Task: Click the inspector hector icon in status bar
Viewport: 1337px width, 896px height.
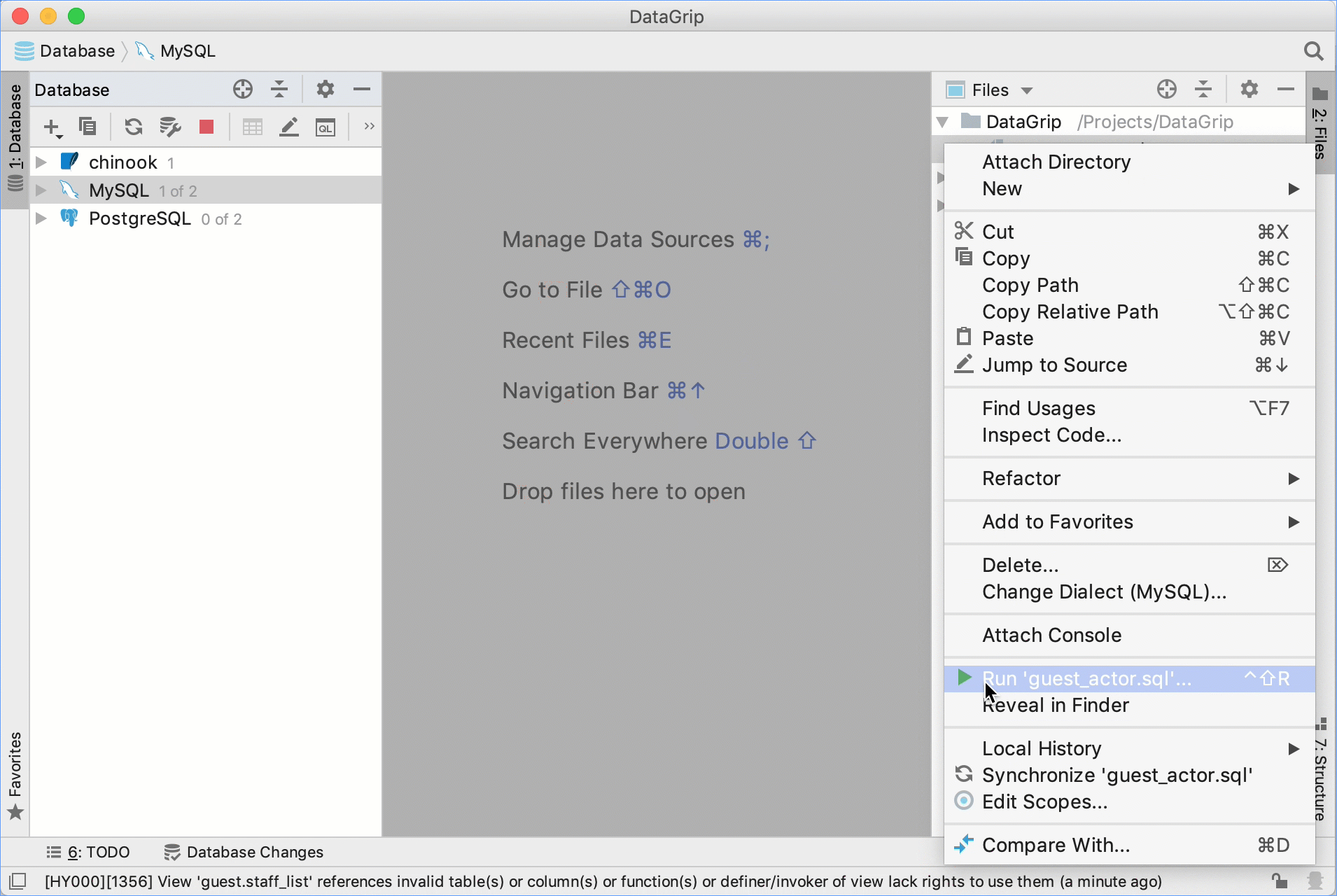Action: tap(1315, 881)
